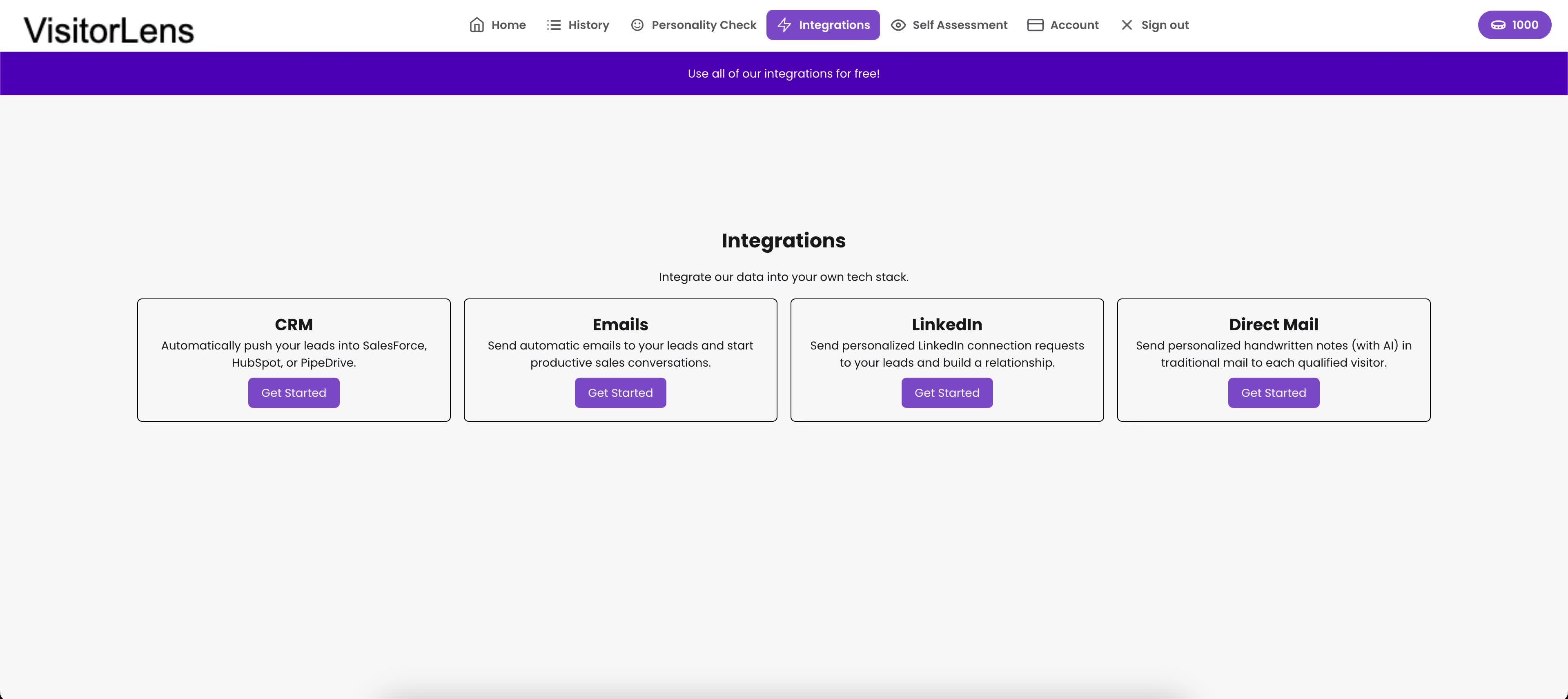Open the Account page
1568x699 pixels.
(x=1074, y=25)
